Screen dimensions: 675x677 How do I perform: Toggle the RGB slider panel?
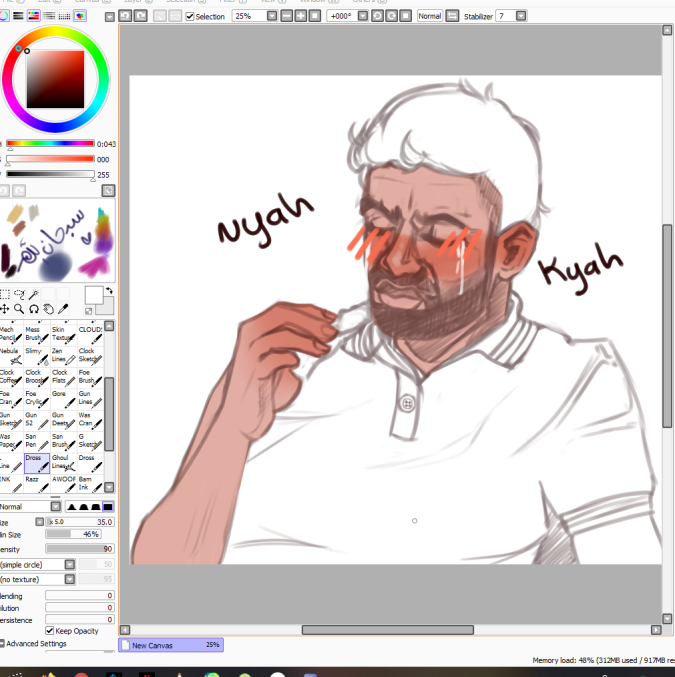click(18, 16)
